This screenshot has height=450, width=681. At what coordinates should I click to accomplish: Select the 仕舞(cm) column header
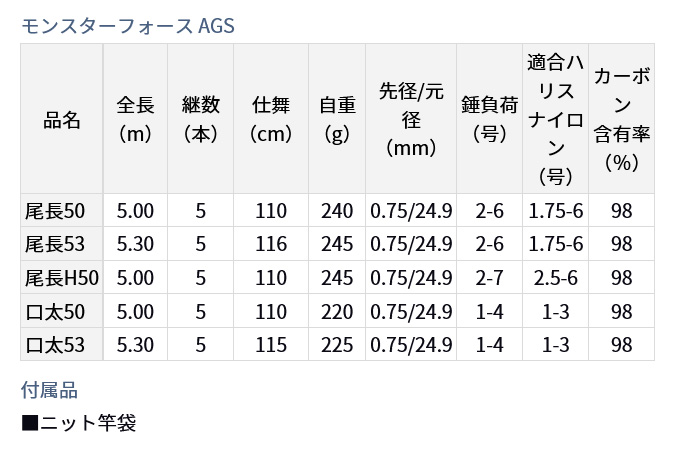(271, 119)
